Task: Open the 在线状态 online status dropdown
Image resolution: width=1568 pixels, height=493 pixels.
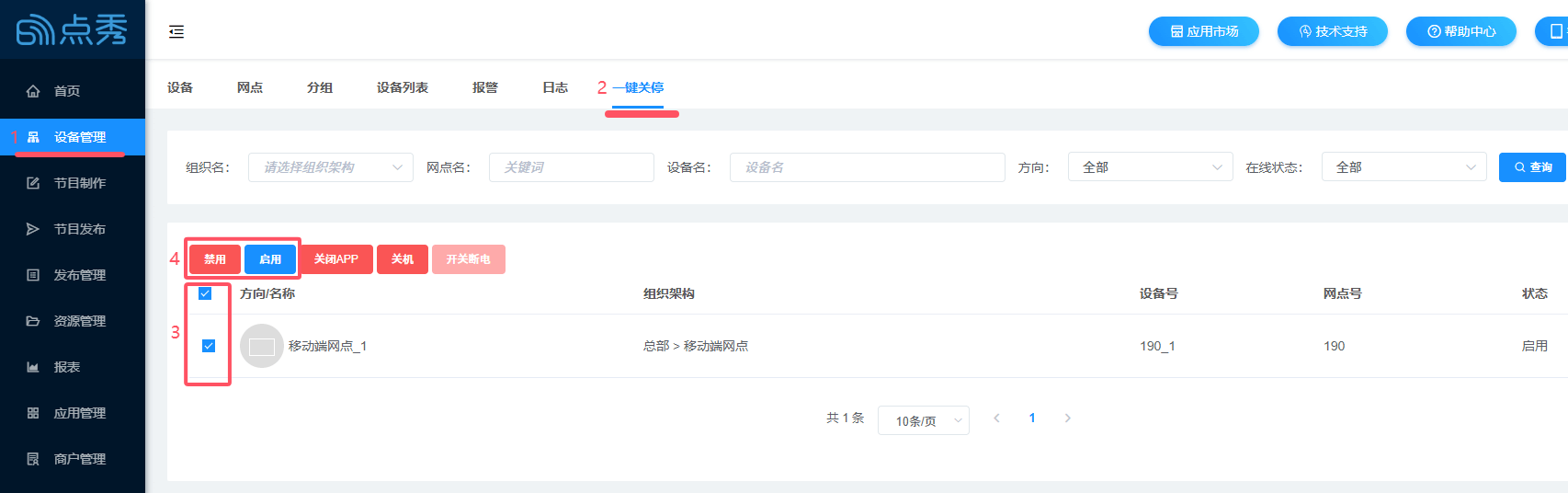Action: 1403,167
